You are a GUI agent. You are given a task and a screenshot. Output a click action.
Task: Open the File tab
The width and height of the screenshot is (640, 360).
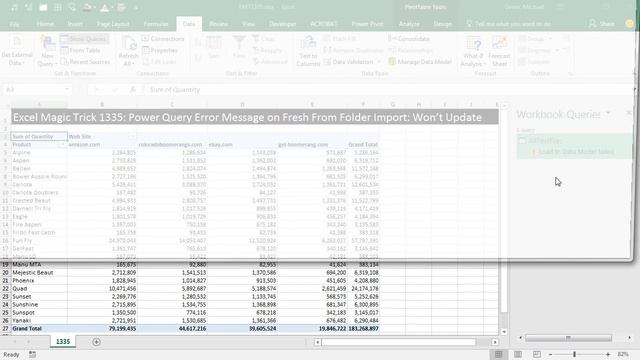click(14, 24)
